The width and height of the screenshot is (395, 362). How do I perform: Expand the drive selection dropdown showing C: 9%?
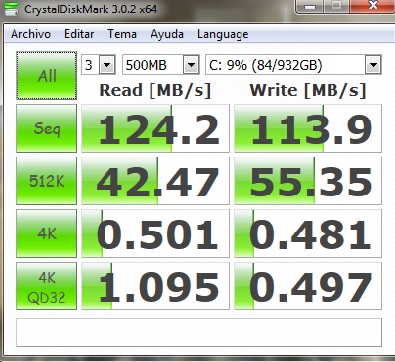pyautogui.click(x=373, y=65)
